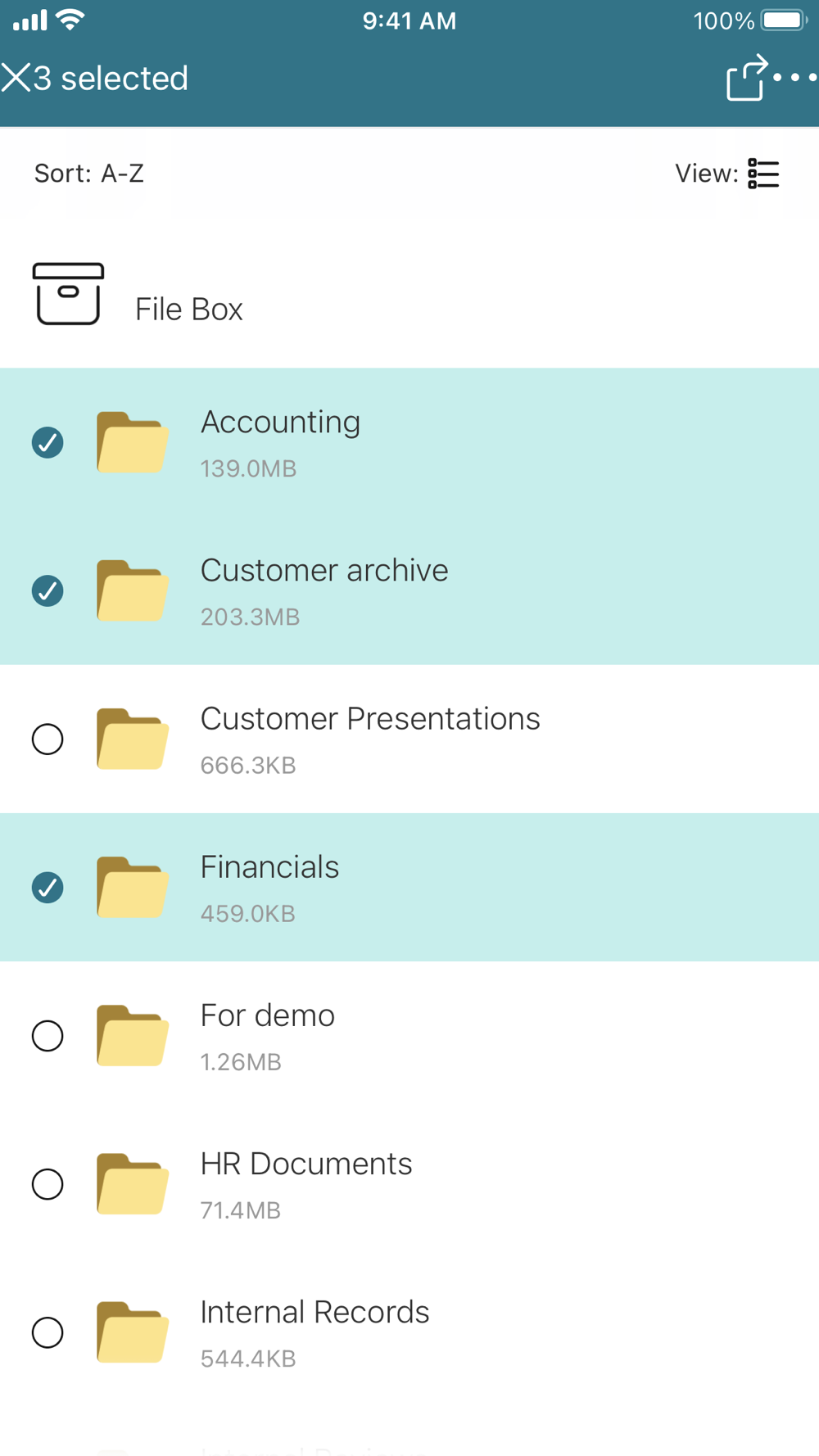819x1456 pixels.
Task: Tap the Accounting folder icon
Action: click(x=132, y=442)
